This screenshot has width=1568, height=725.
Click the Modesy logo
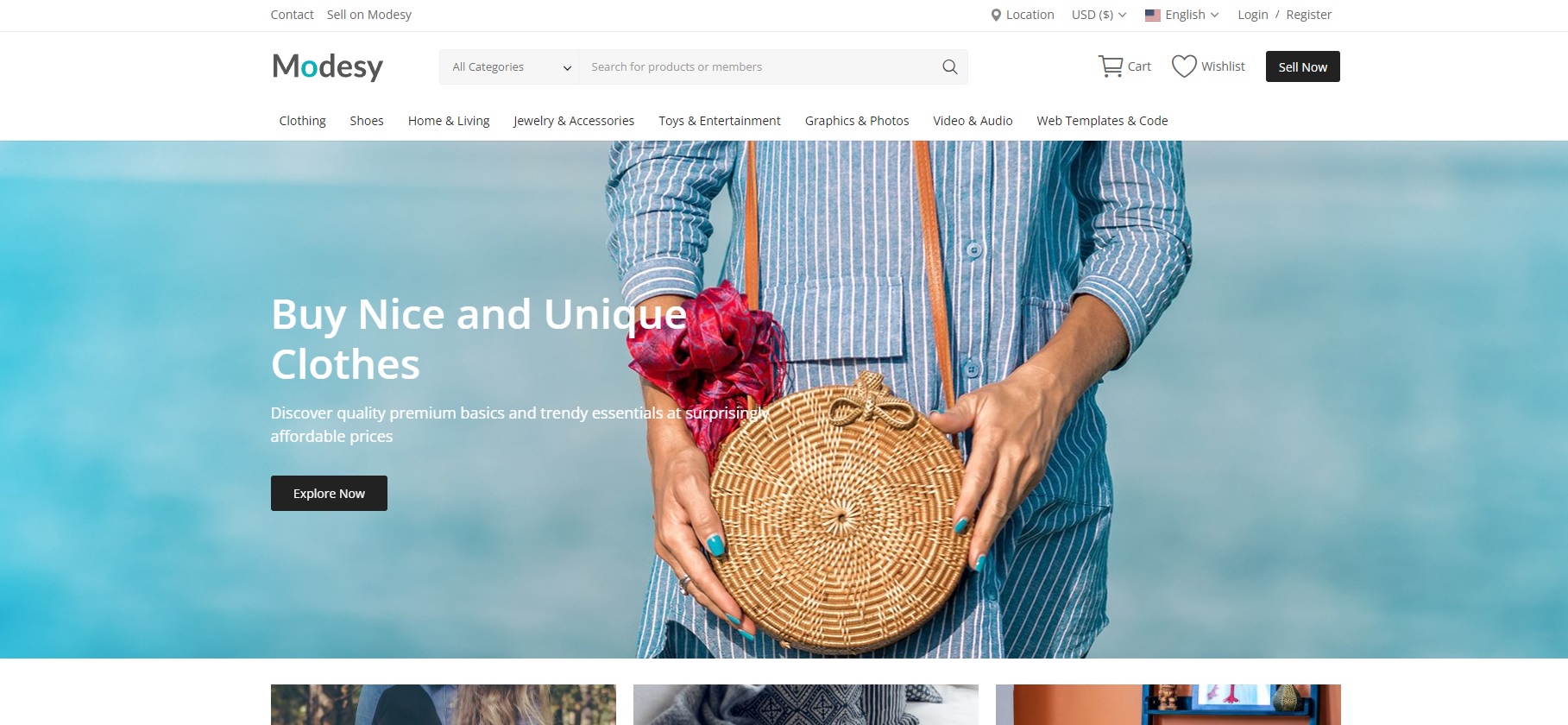(328, 66)
